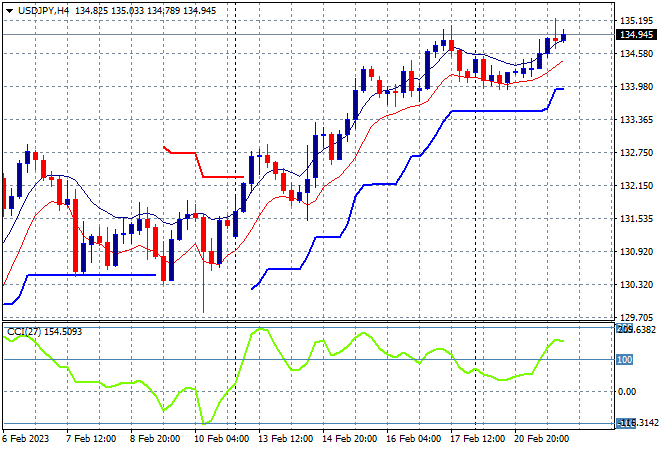Select the short red horizontal stop line
660x450 pixels.
(203, 162)
